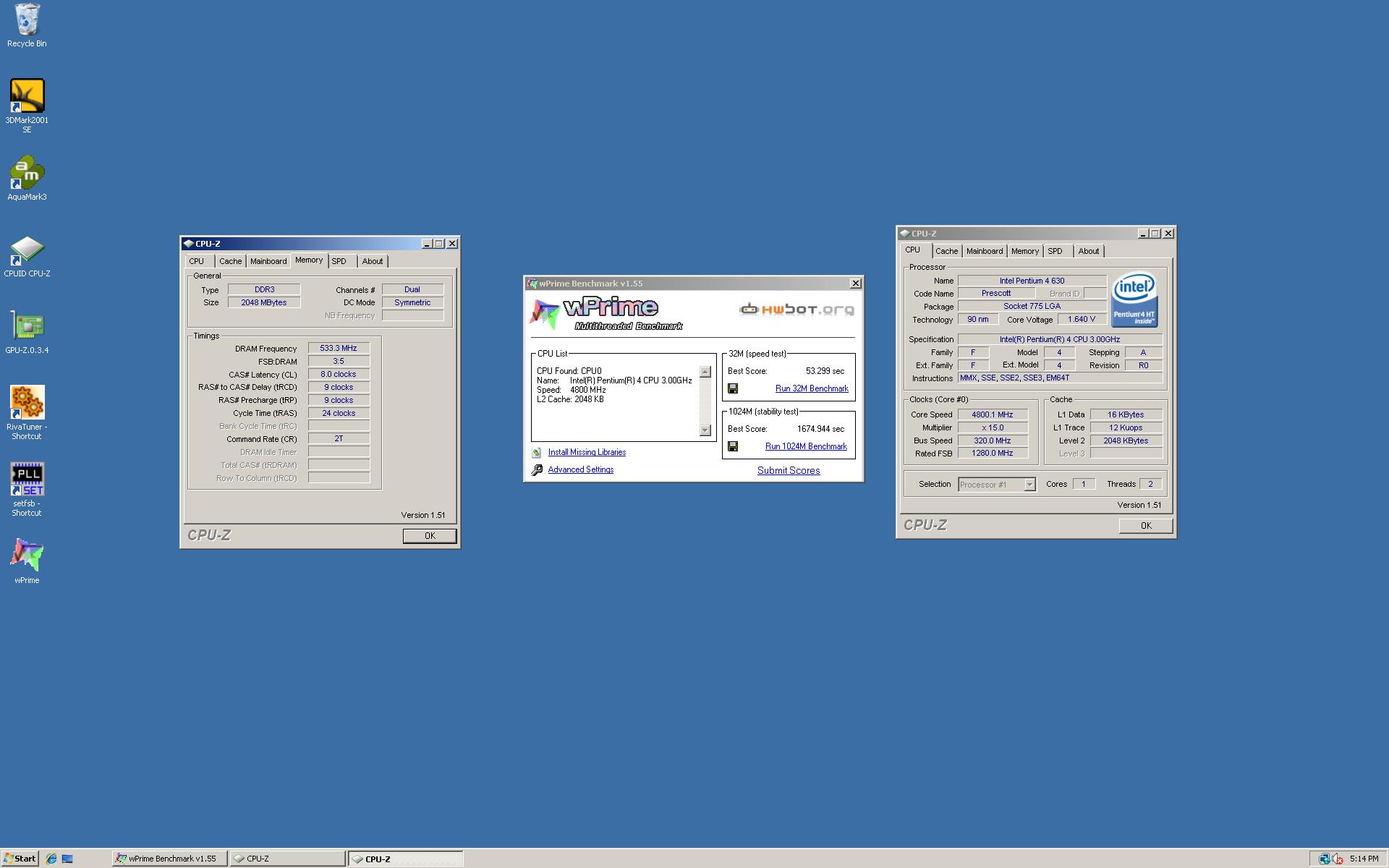Open Cache tab in right CPU-Z window
Screen dimensions: 1389x868
click(946, 252)
